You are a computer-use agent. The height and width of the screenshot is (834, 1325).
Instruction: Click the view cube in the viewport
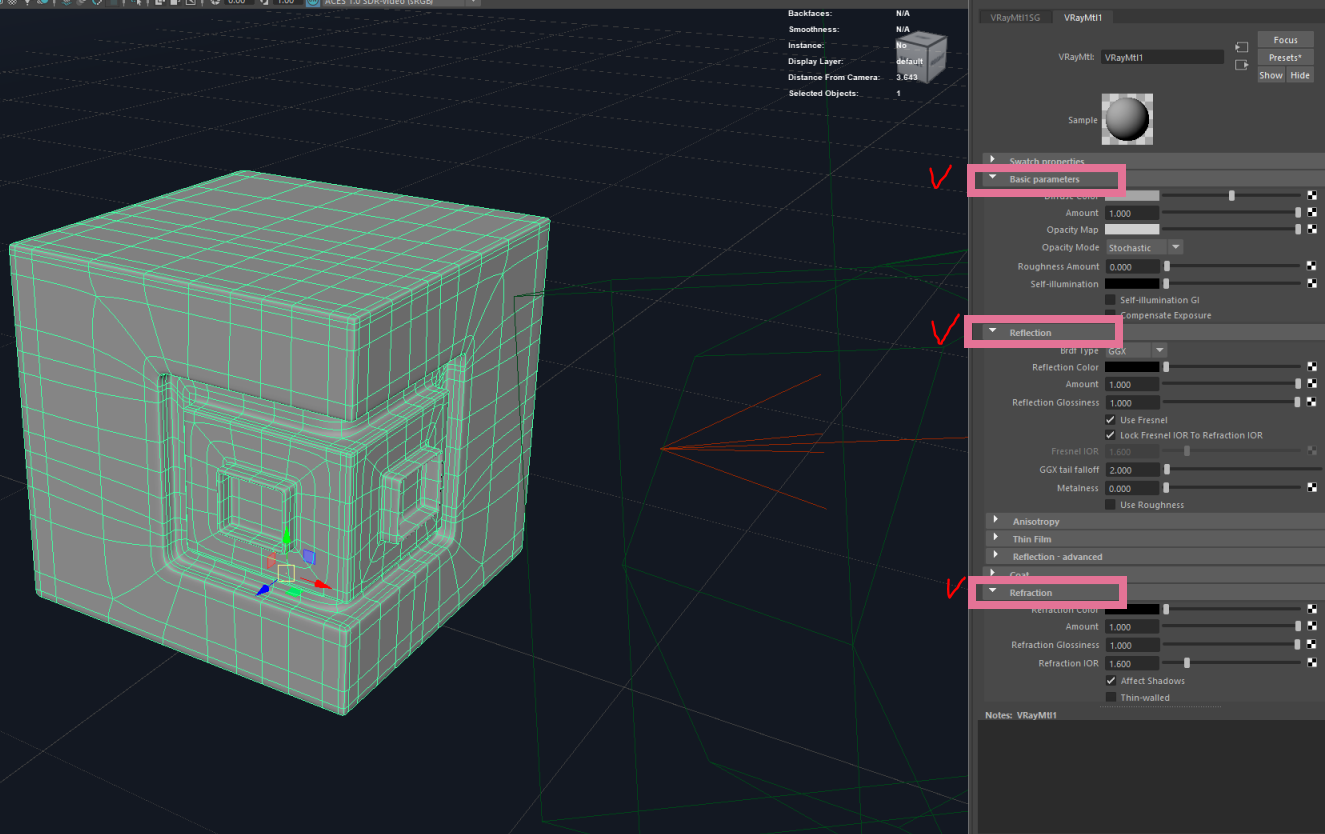tap(922, 55)
